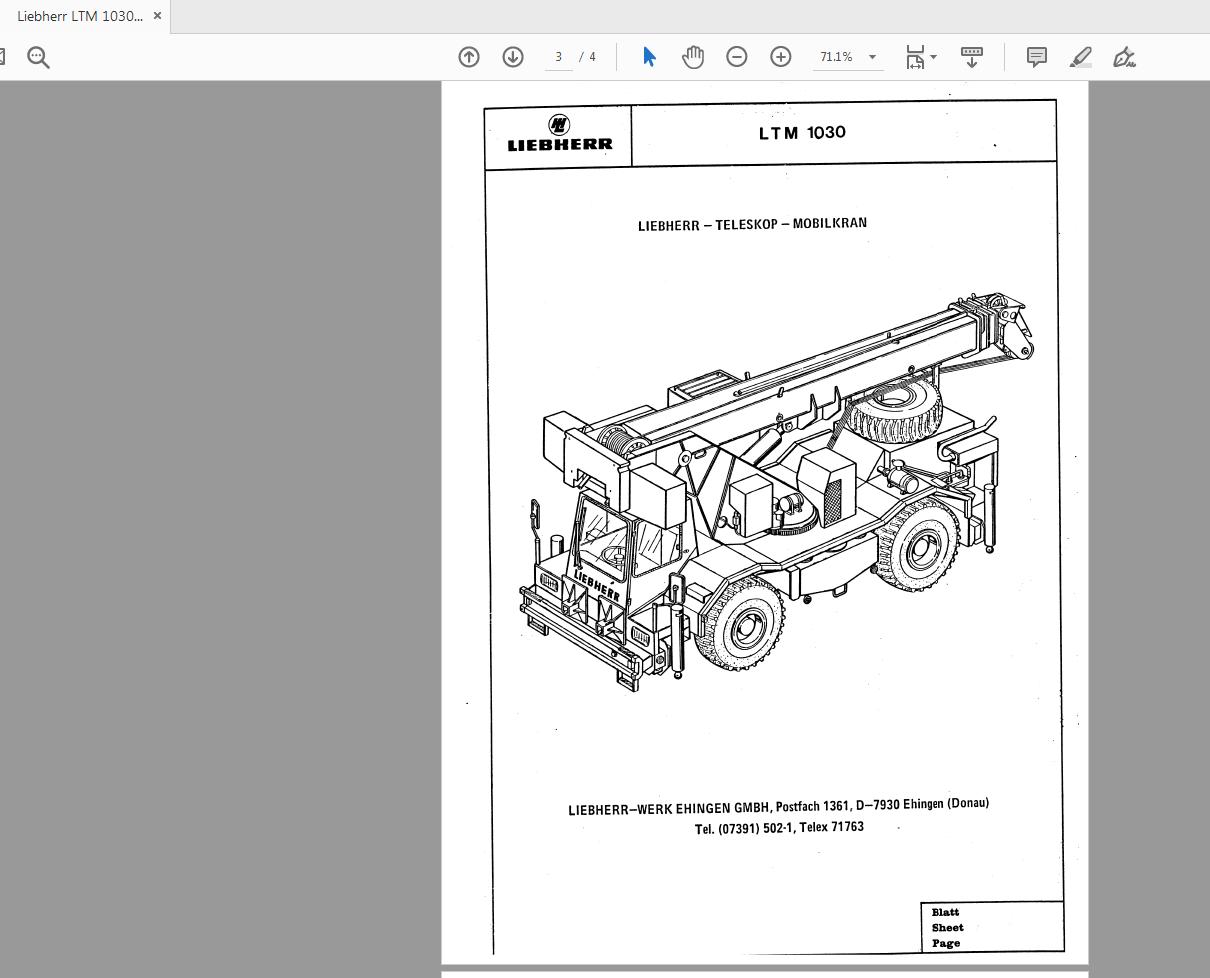Viewport: 1210px width, 978px height.
Task: Click the scrolling mode keyboard-style icon
Action: pos(971,57)
